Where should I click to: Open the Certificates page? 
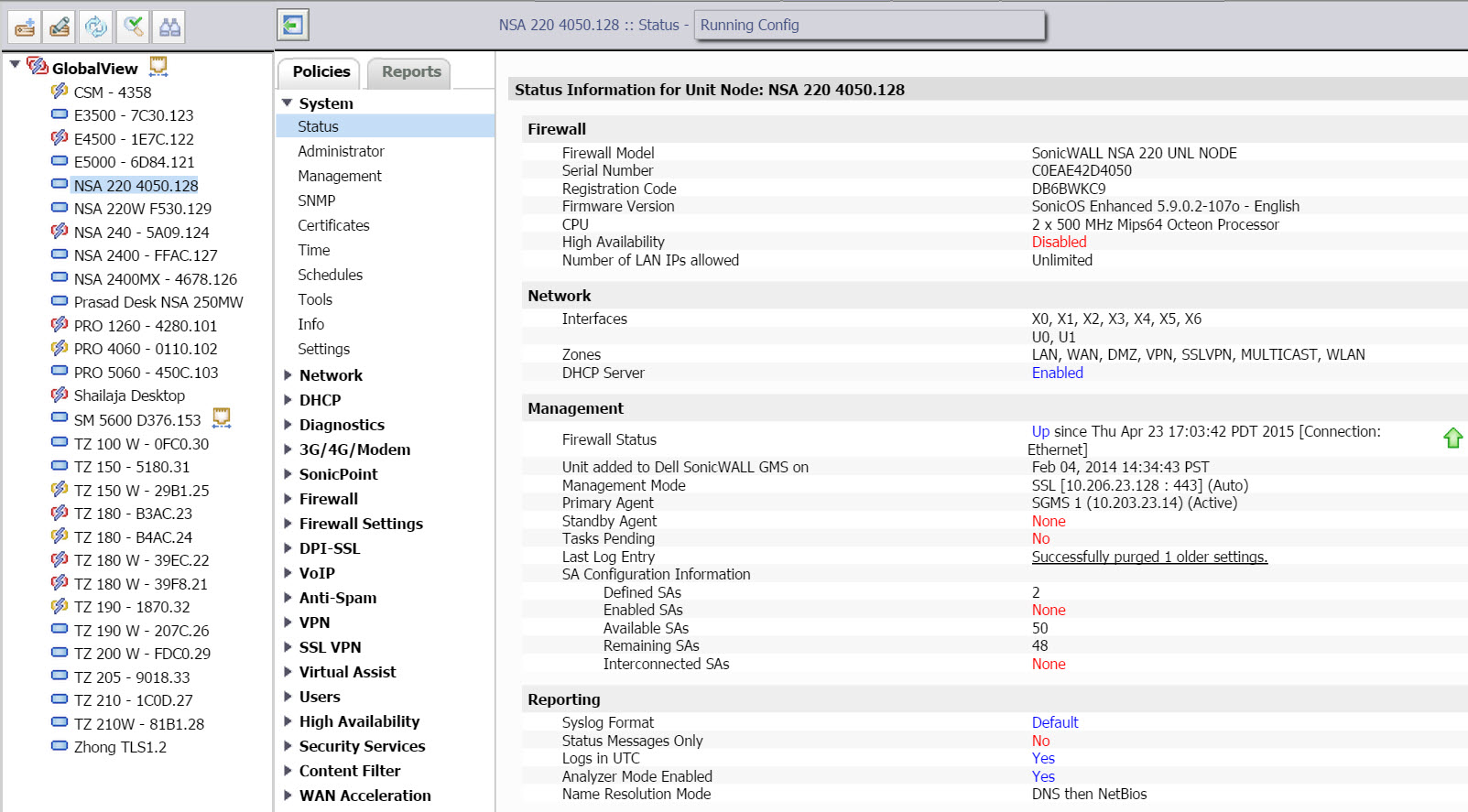pyautogui.click(x=333, y=225)
